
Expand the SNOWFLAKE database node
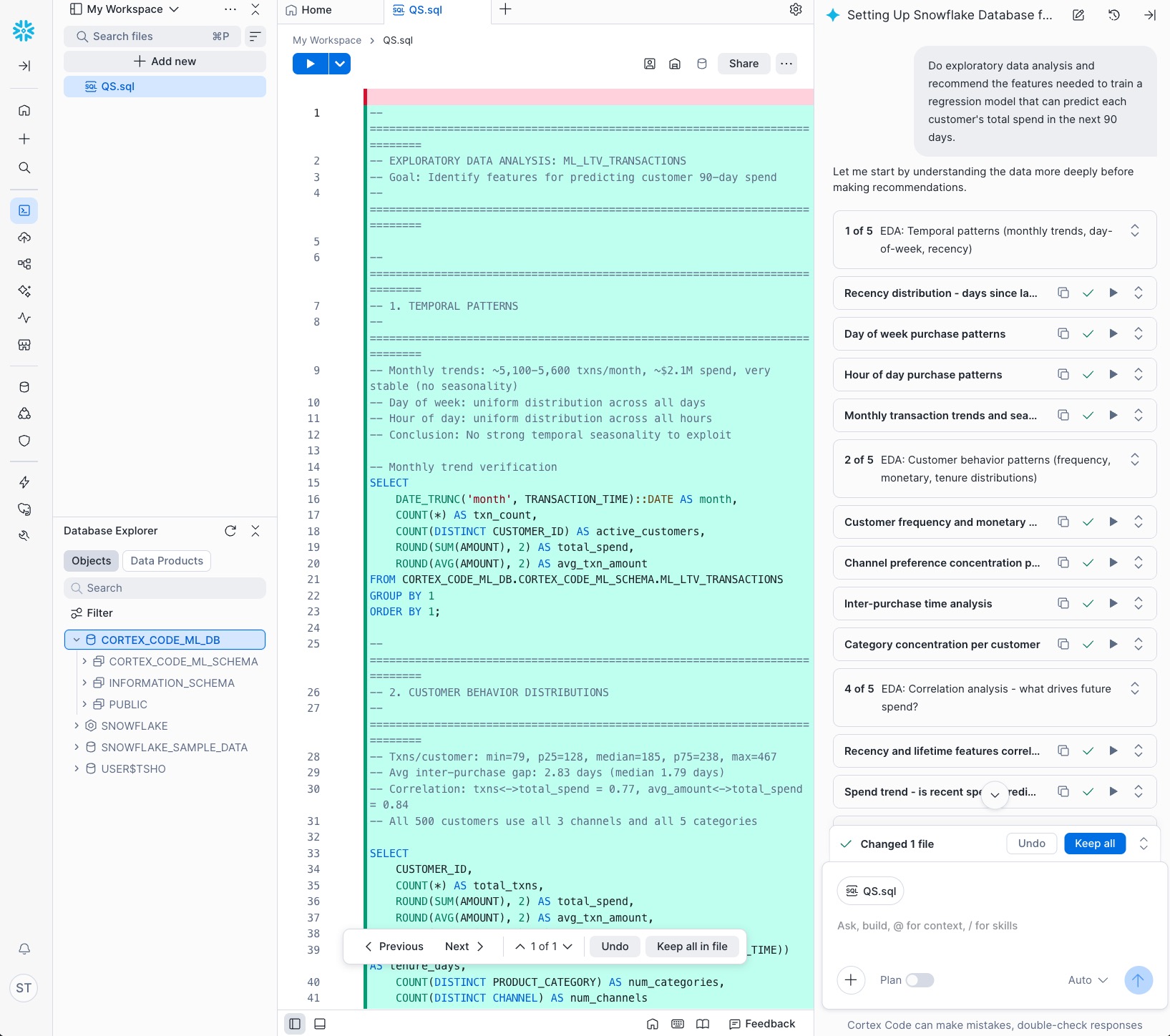tap(77, 725)
